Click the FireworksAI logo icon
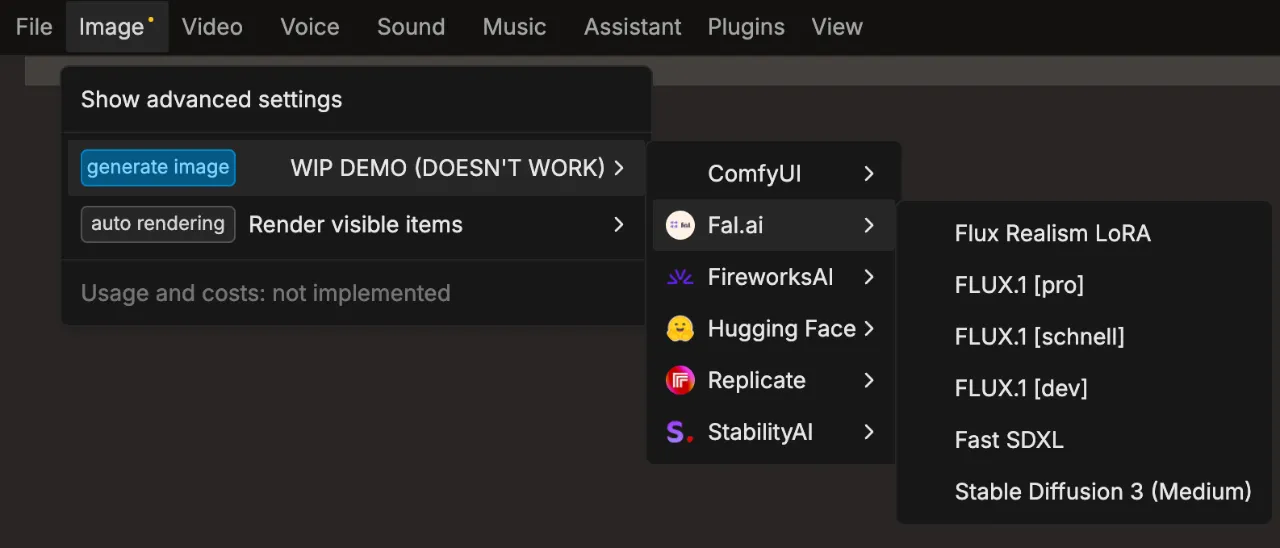This screenshot has width=1280, height=548. pos(680,277)
